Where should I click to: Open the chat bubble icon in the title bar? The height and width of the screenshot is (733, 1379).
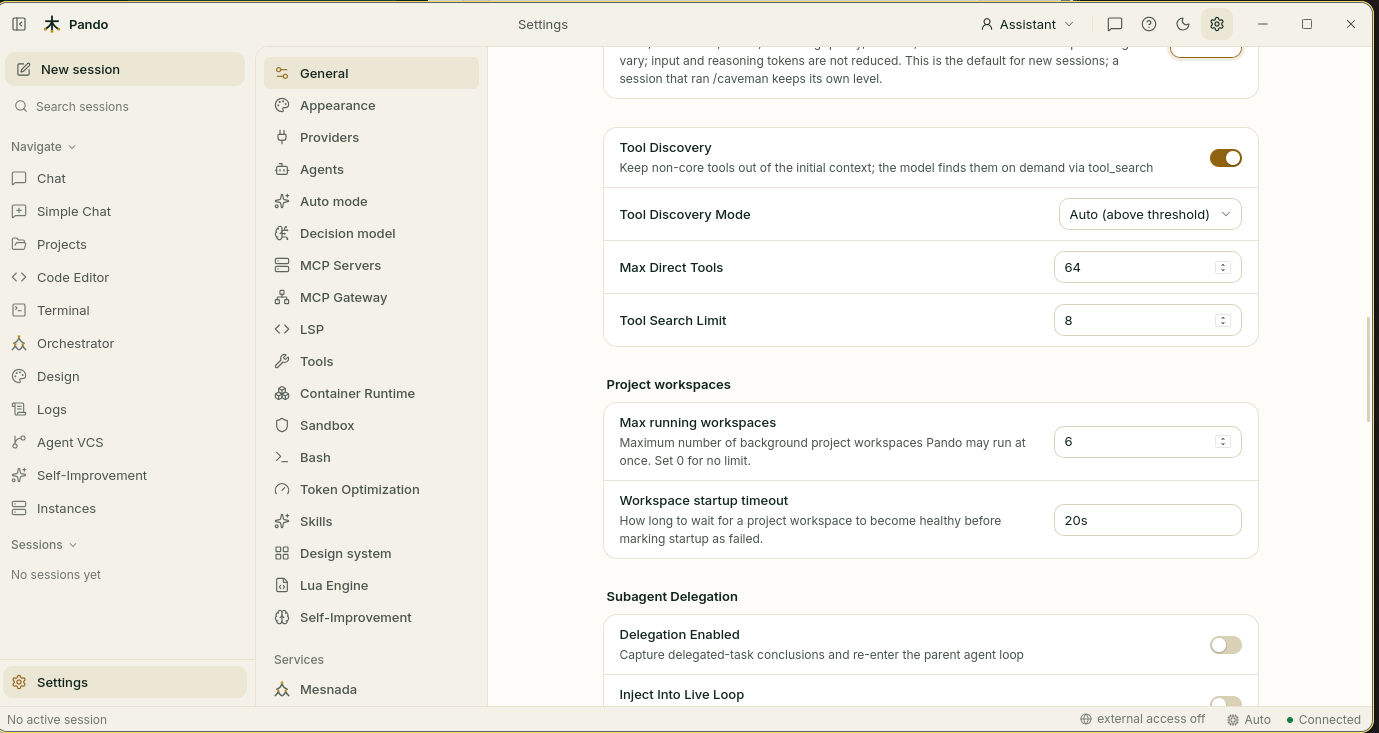point(1115,24)
